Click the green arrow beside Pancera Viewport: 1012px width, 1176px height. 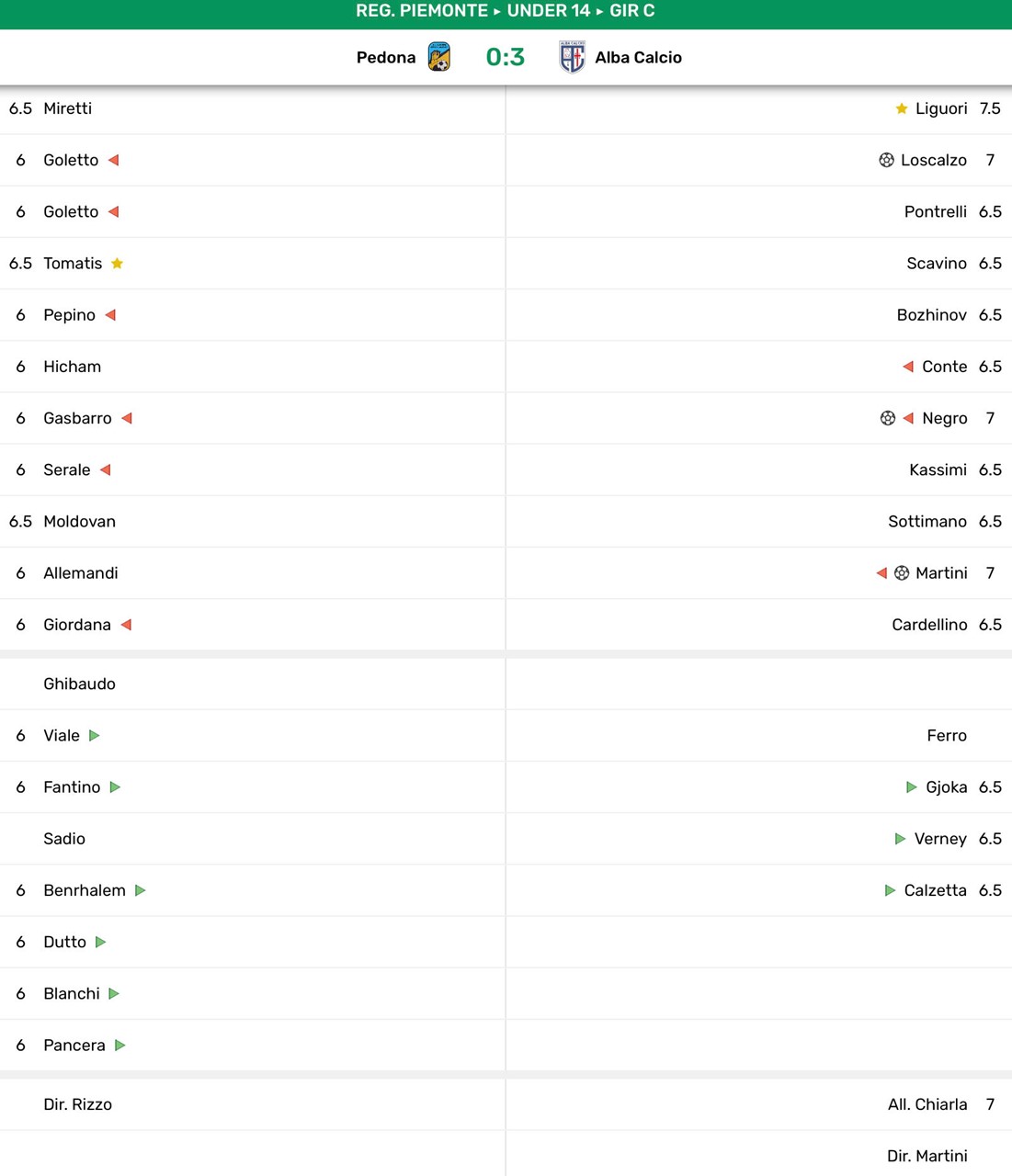119,1046
